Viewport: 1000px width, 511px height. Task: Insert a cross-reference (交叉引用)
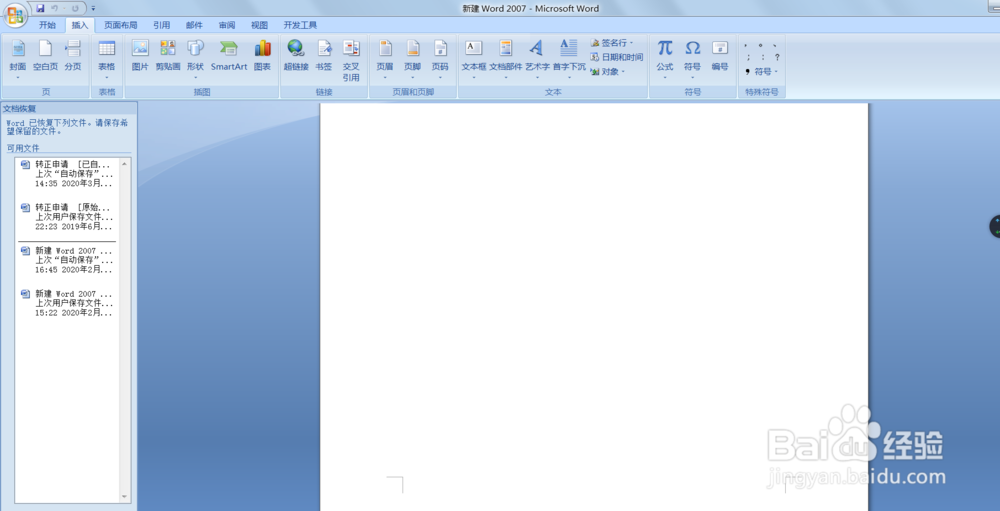351,61
